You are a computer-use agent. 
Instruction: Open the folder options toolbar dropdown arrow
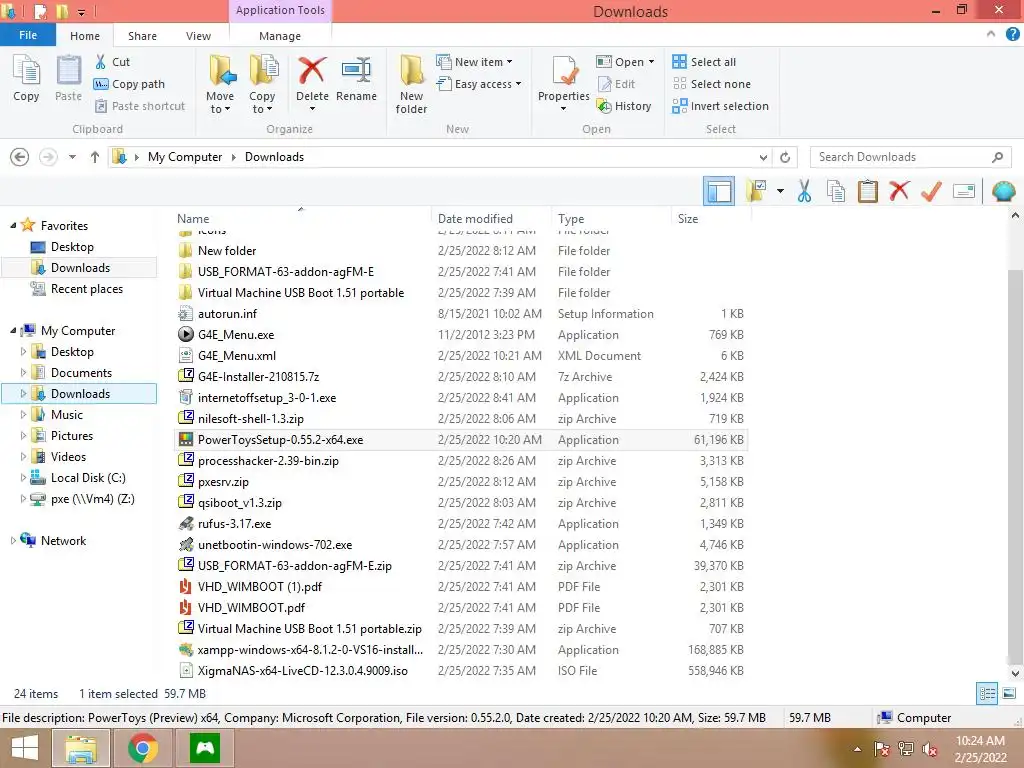click(x=780, y=191)
